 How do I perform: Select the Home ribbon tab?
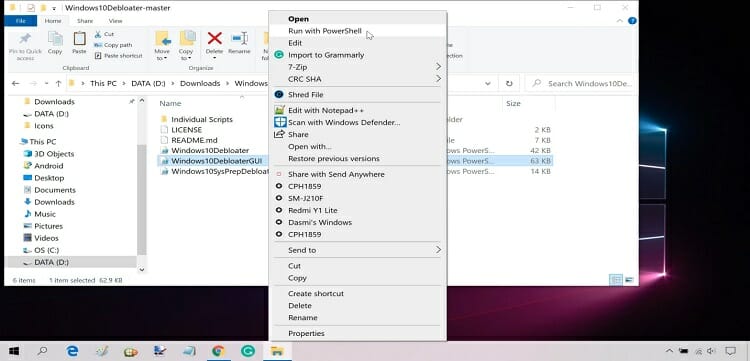click(53, 21)
